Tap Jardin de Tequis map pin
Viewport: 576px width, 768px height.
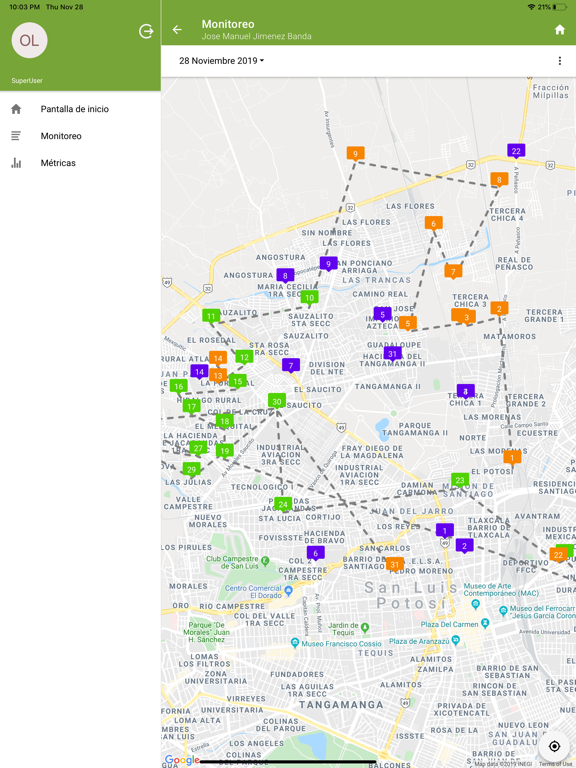click(x=364, y=627)
